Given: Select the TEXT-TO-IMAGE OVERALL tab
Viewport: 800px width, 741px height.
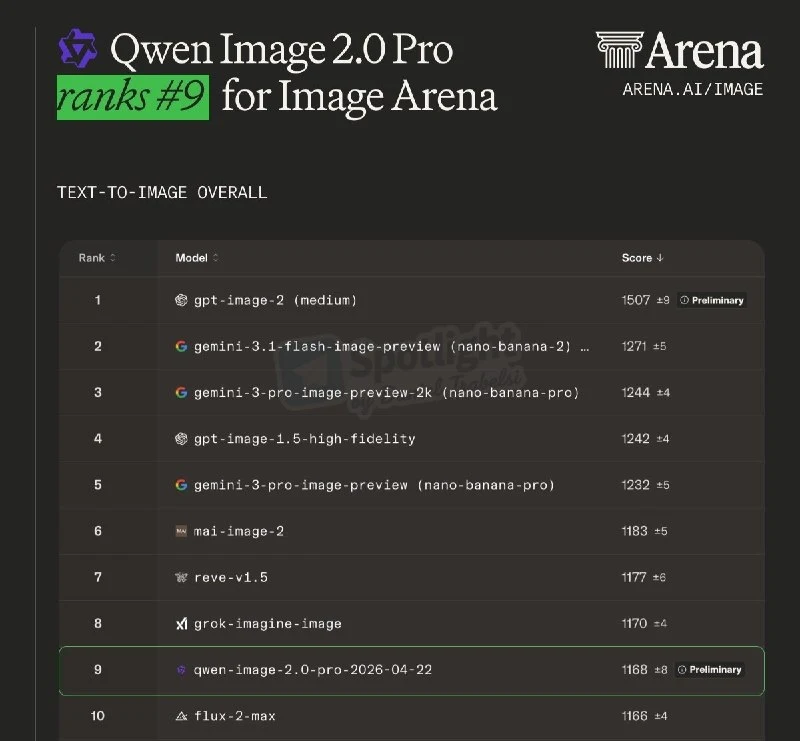Looking at the screenshot, I should pos(163,192).
